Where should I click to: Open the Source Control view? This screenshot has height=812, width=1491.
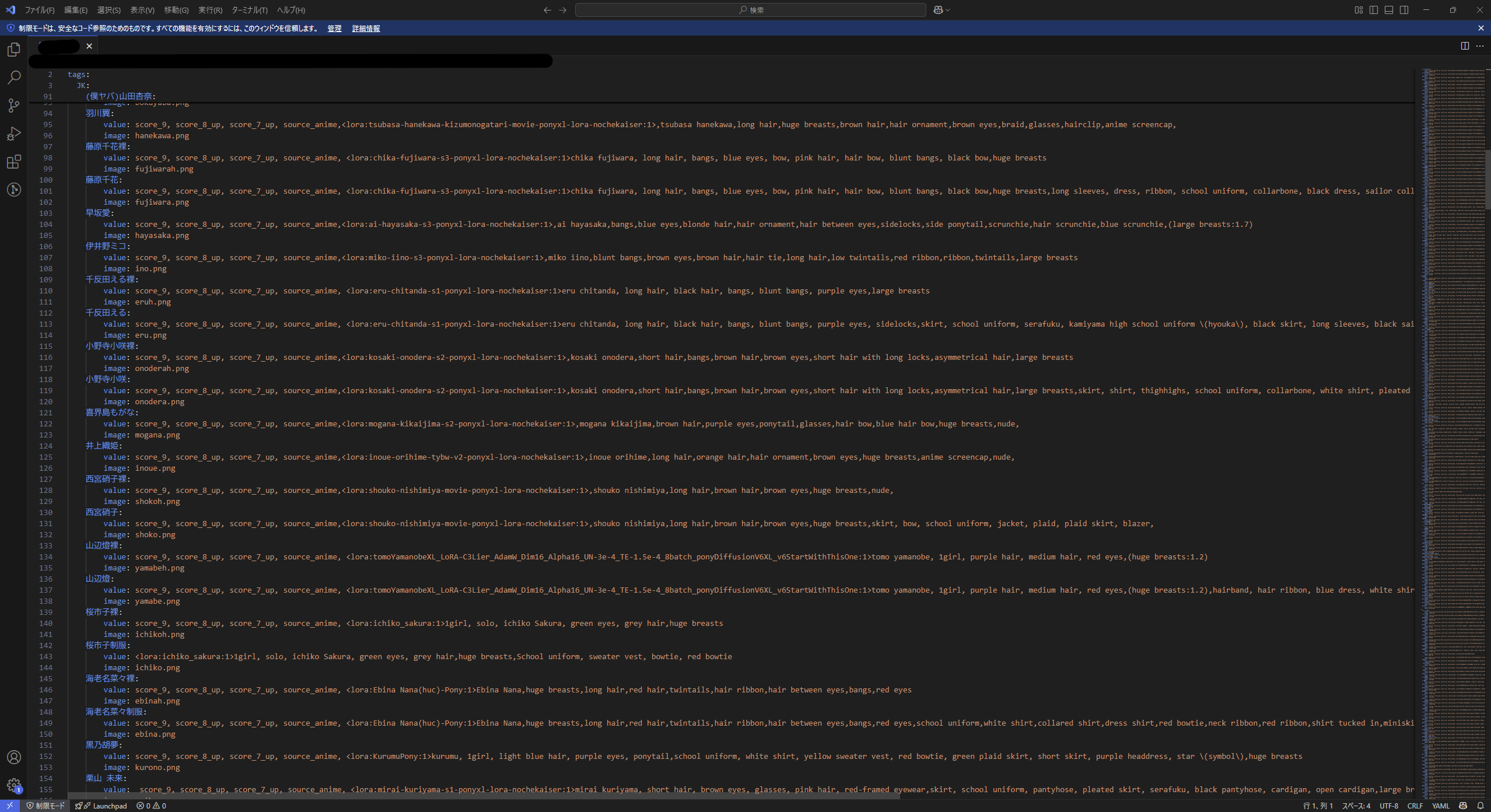click(14, 106)
